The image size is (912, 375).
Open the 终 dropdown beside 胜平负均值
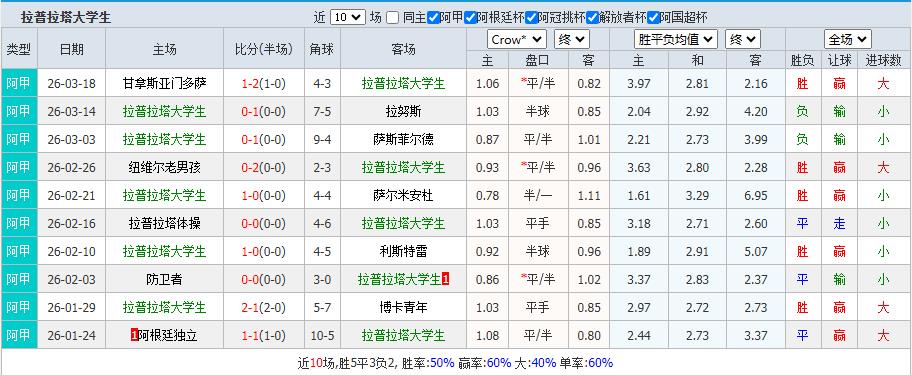tap(743, 40)
